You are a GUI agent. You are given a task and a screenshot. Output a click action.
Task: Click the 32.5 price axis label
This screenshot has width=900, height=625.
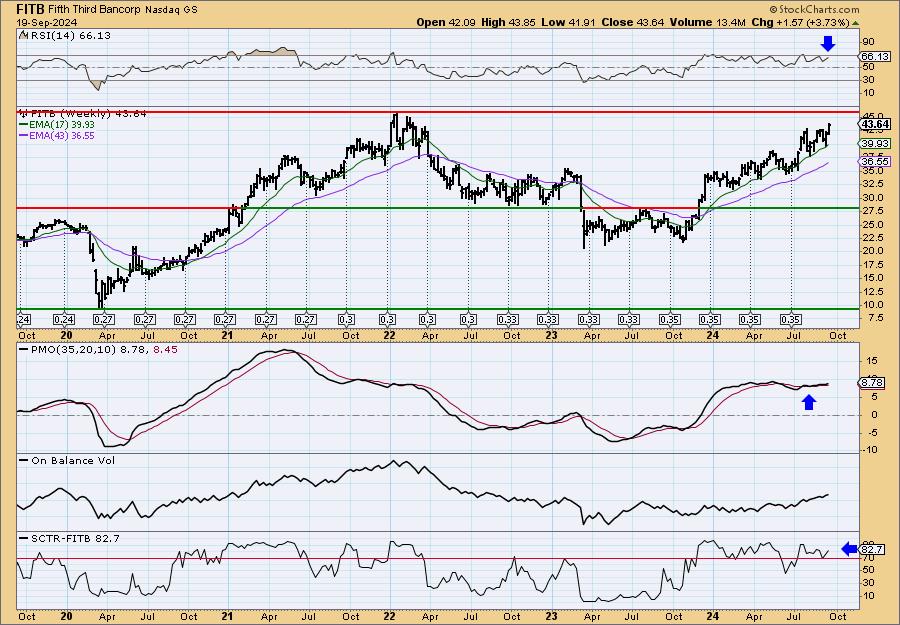click(872, 184)
